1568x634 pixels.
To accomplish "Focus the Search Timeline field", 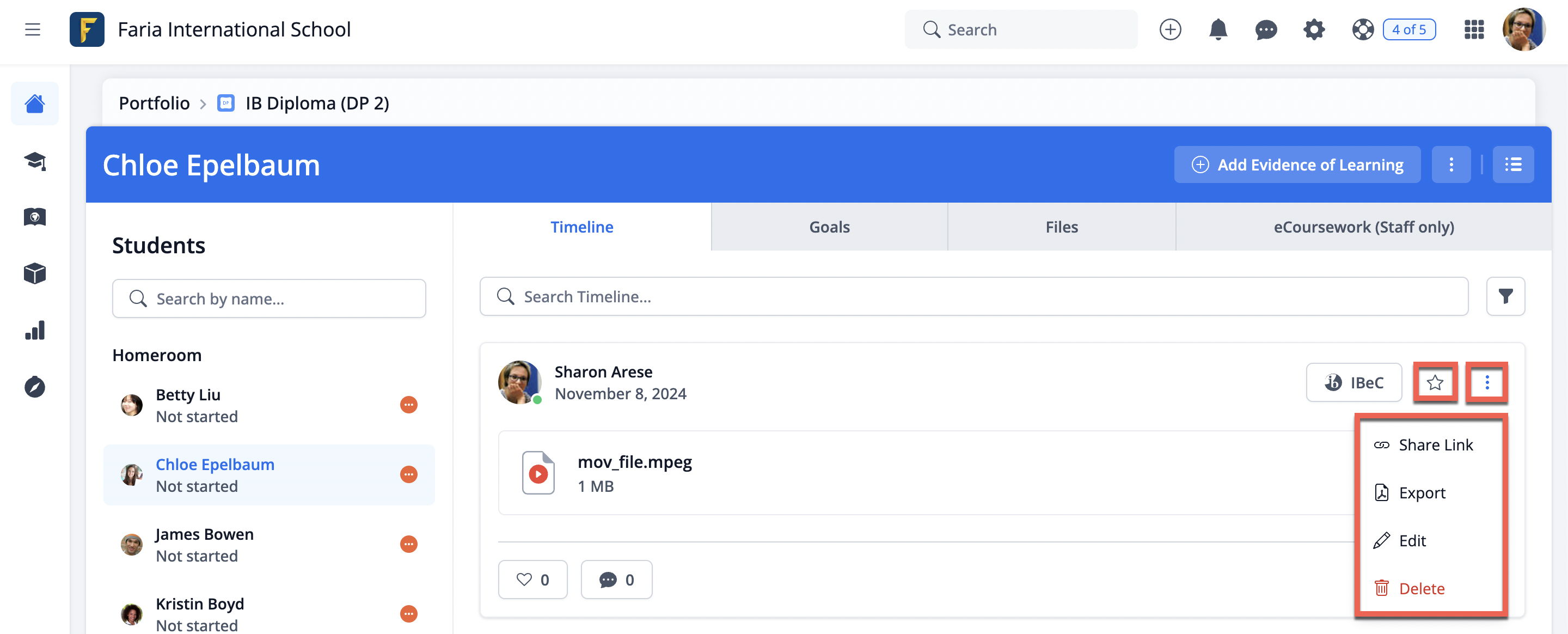I will [973, 297].
